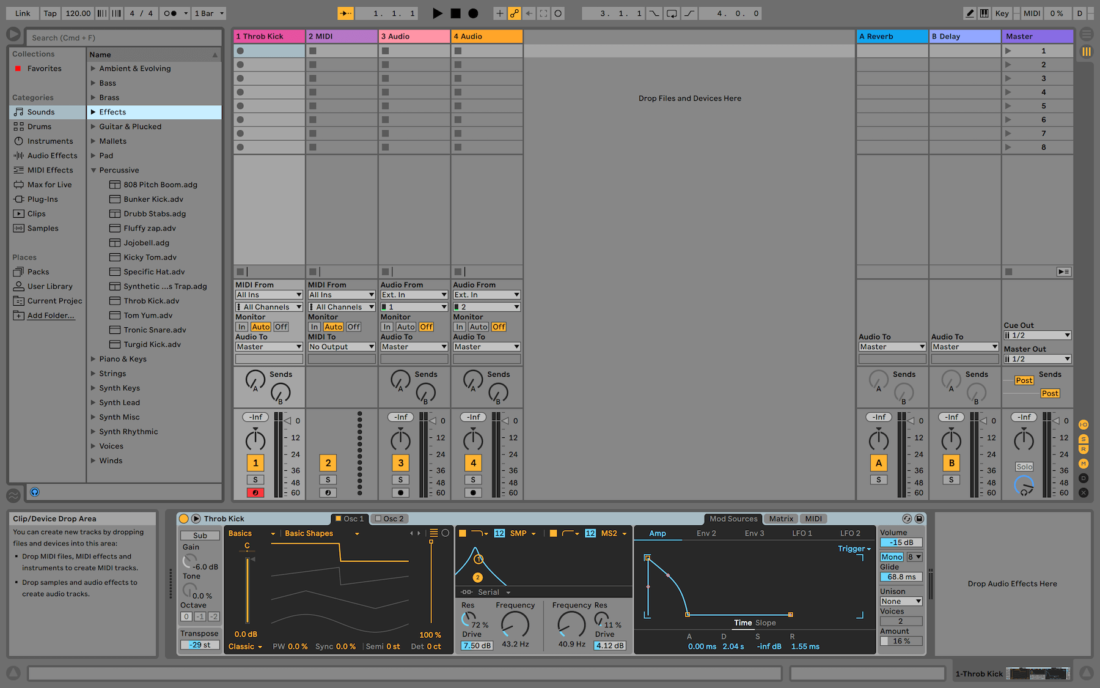
Task: Open Drums category in browser
Action: (x=39, y=127)
